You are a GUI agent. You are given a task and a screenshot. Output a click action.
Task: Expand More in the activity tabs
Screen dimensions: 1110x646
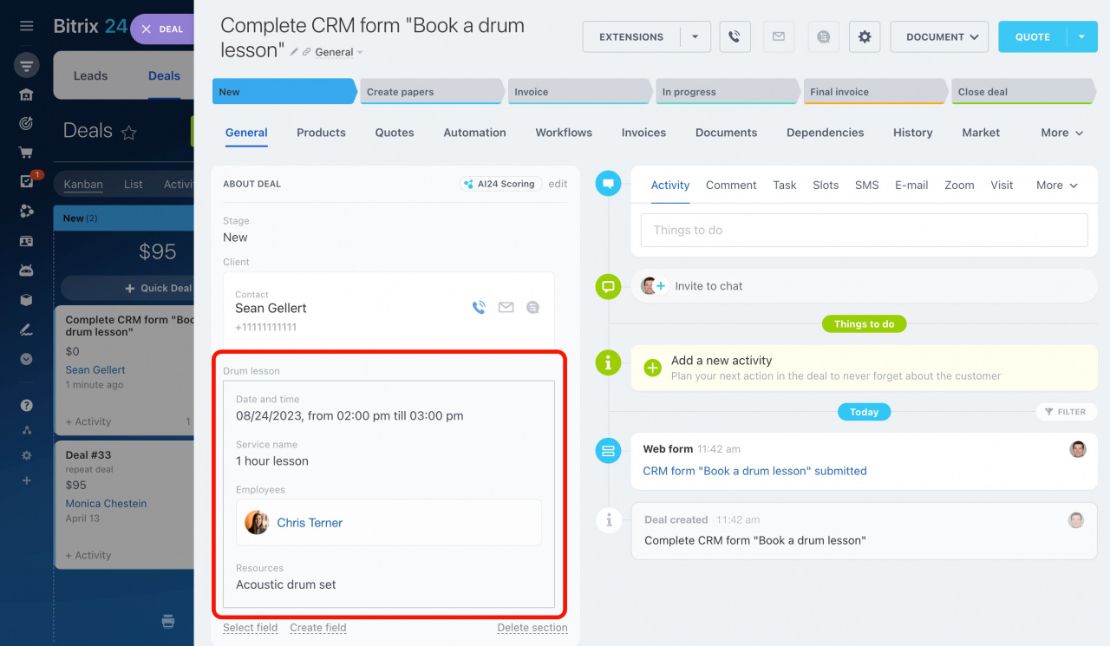[1057, 185]
